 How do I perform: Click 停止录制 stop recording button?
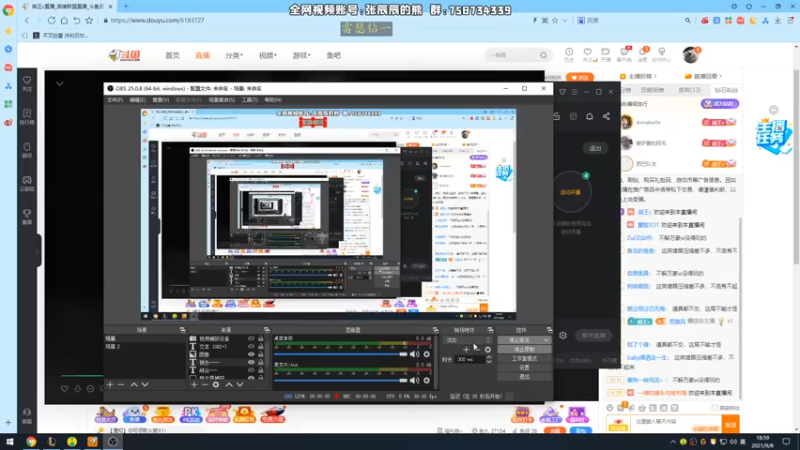point(524,349)
